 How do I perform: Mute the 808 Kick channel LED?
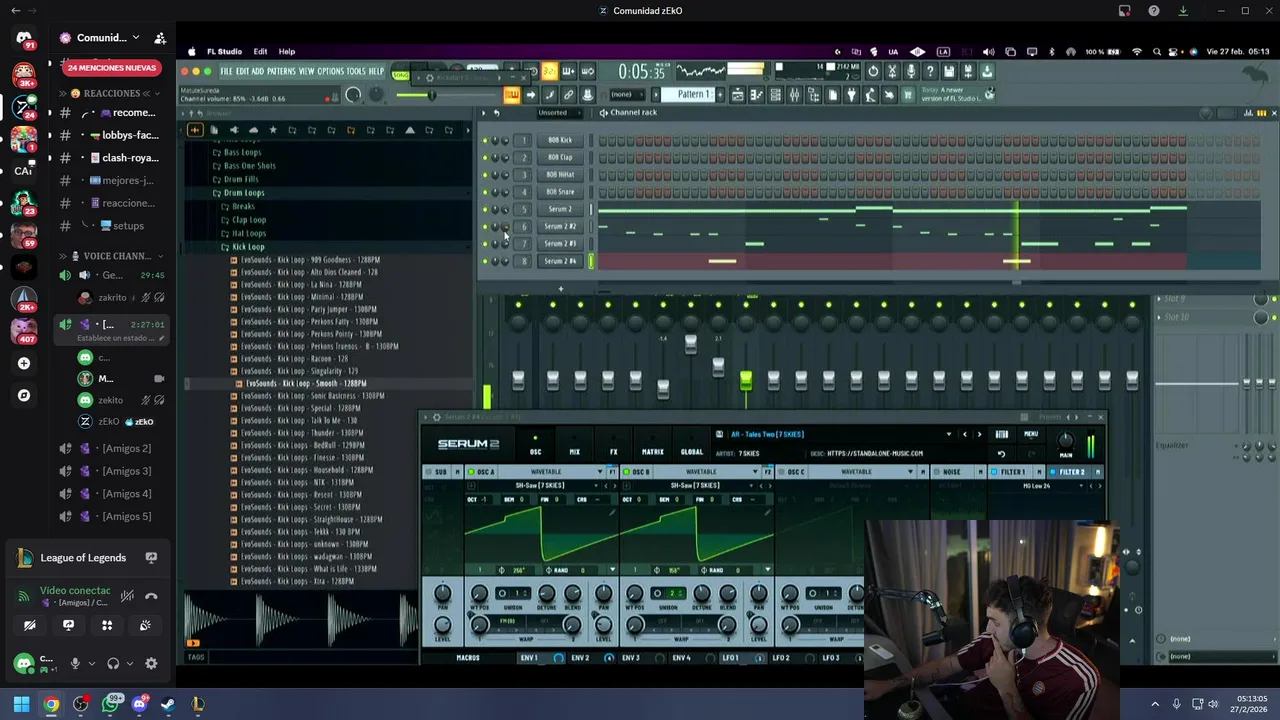point(485,141)
